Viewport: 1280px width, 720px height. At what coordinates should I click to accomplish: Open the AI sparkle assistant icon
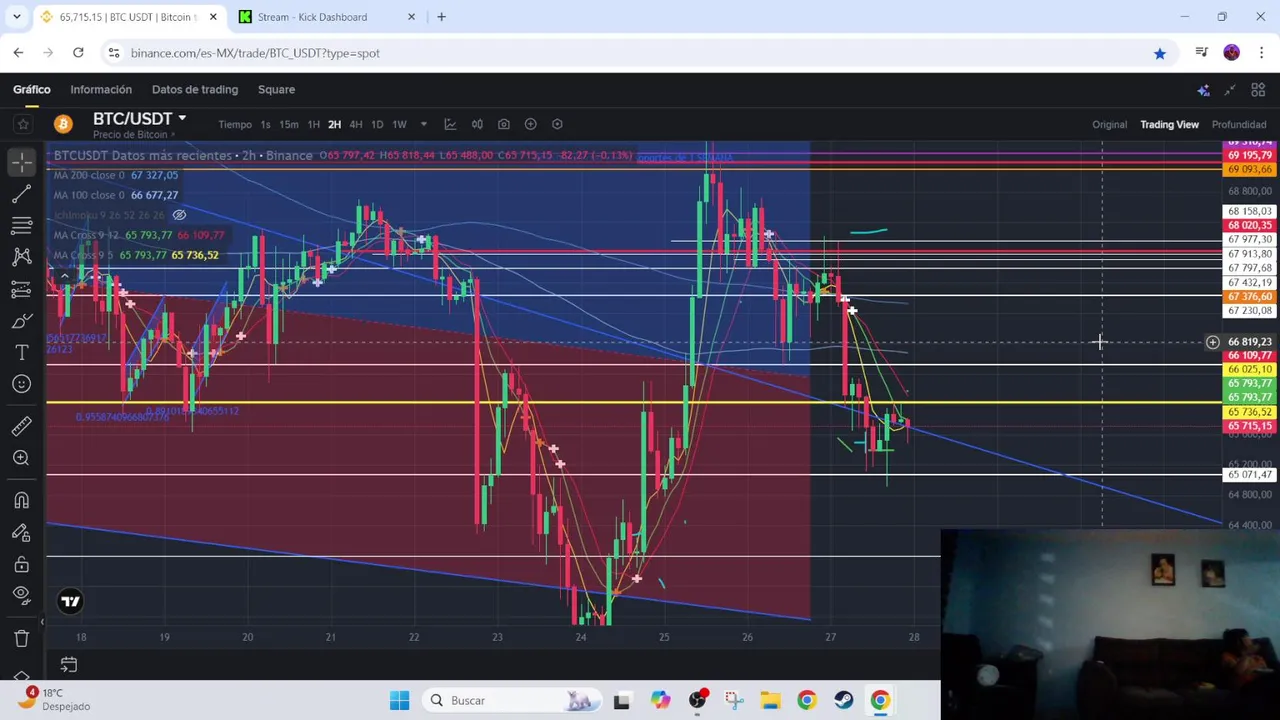[1203, 90]
